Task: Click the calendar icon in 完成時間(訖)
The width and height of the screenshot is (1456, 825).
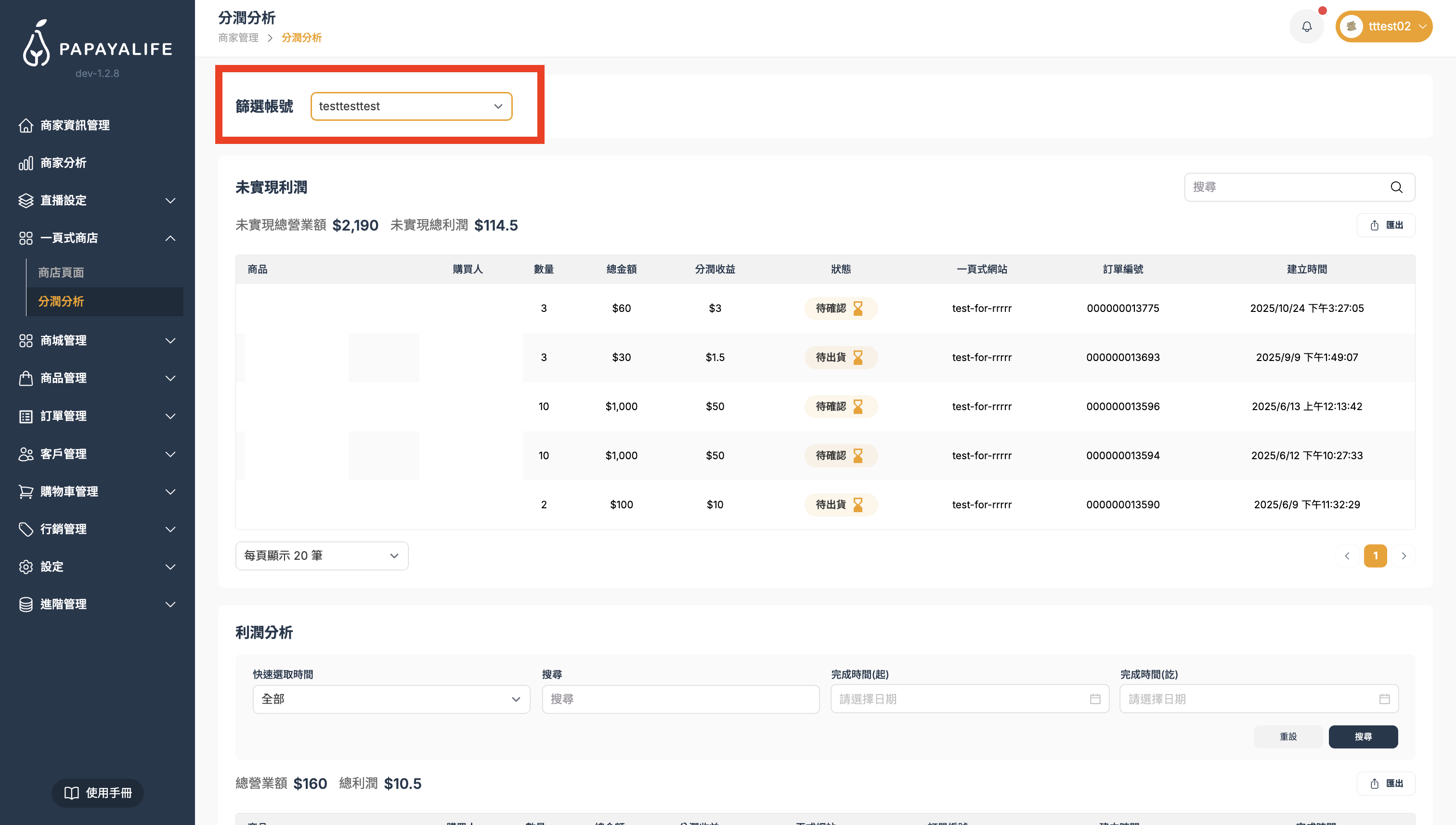Action: 1384,699
